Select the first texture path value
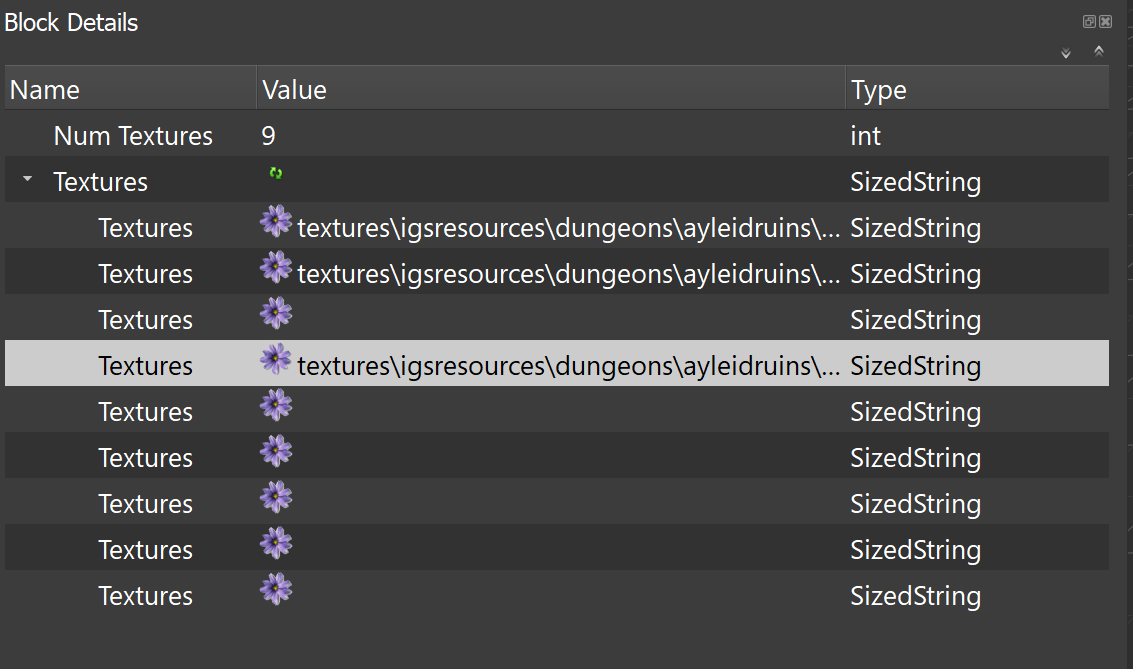The height and width of the screenshot is (669, 1133). [x=568, y=228]
